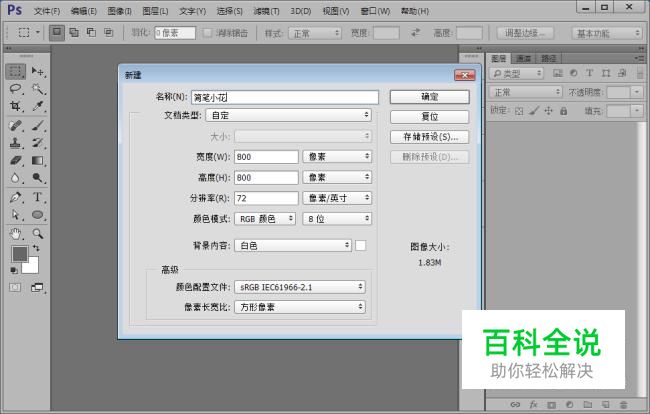Select the Pen tool

click(x=16, y=197)
